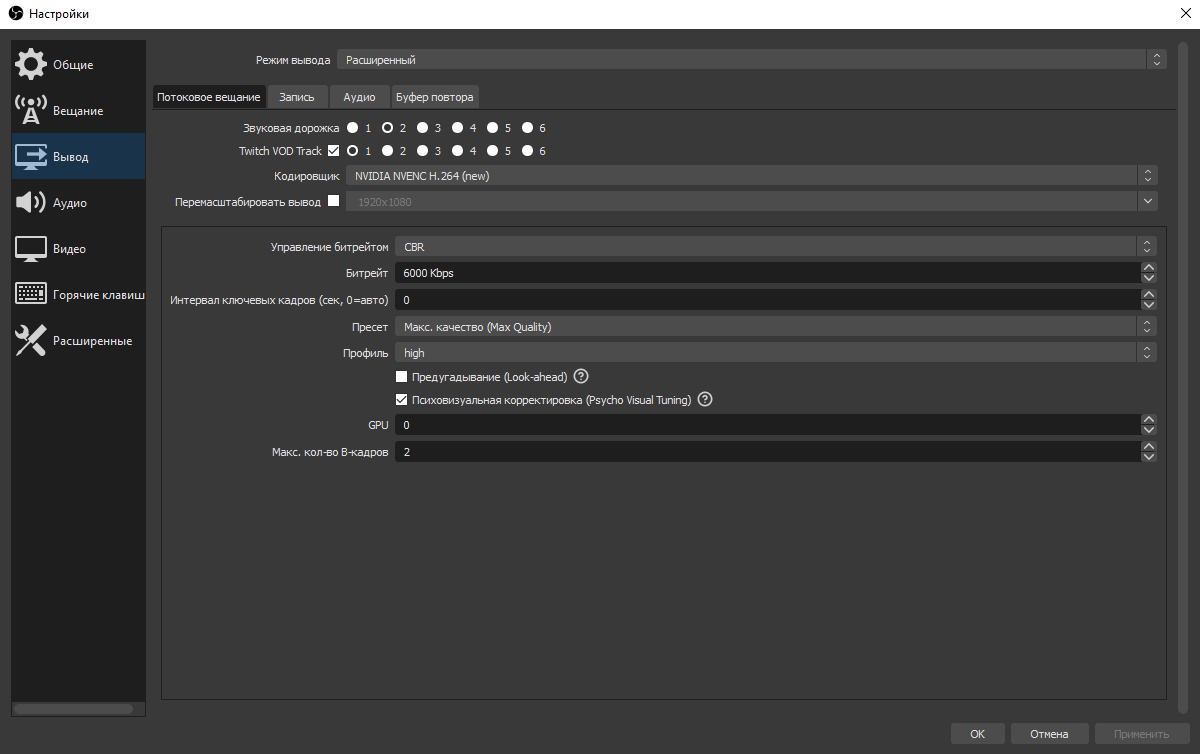Enable the Предугадывание (Look-ahead) checkbox
Screen dimensions: 1200x754
[x=402, y=377]
